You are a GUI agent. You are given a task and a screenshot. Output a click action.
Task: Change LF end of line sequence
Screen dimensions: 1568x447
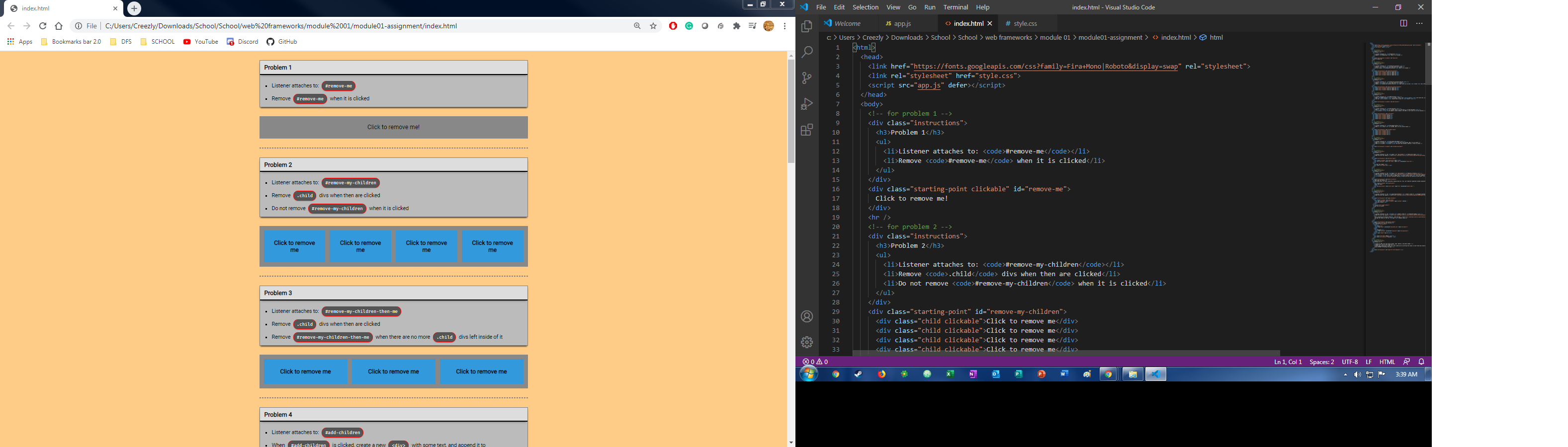1369,362
